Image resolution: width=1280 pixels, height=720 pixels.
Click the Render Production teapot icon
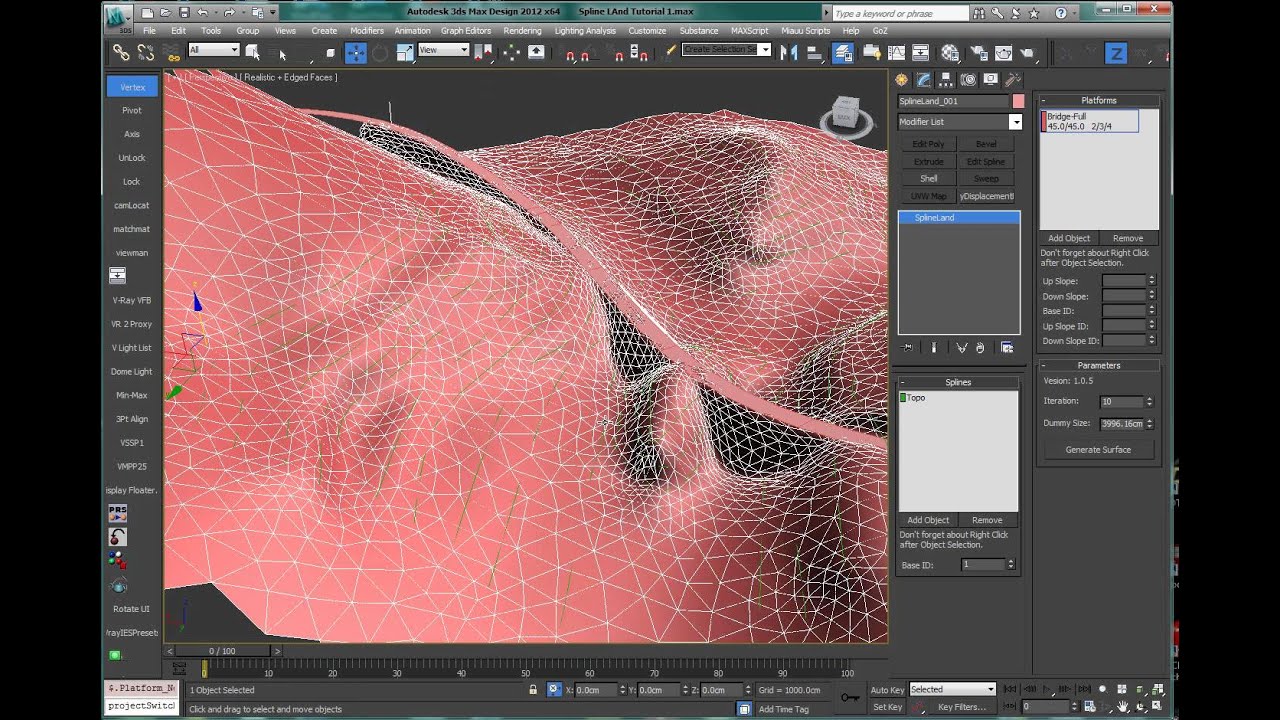(x=1026, y=52)
